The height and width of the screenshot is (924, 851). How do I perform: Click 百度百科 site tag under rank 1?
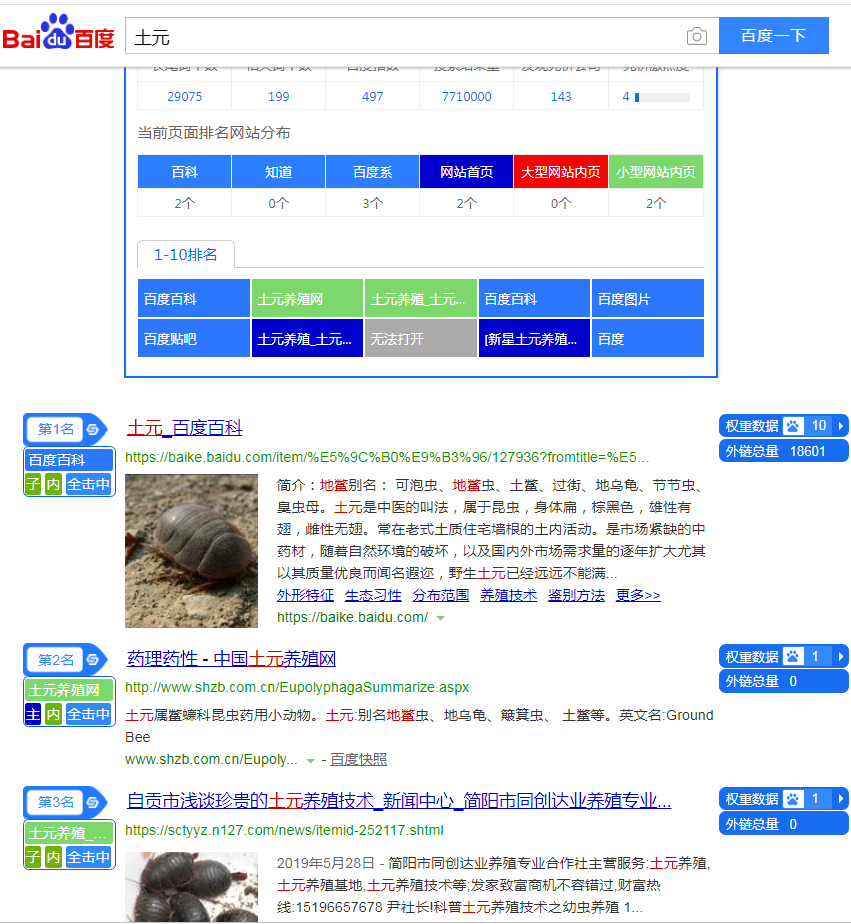click(69, 460)
